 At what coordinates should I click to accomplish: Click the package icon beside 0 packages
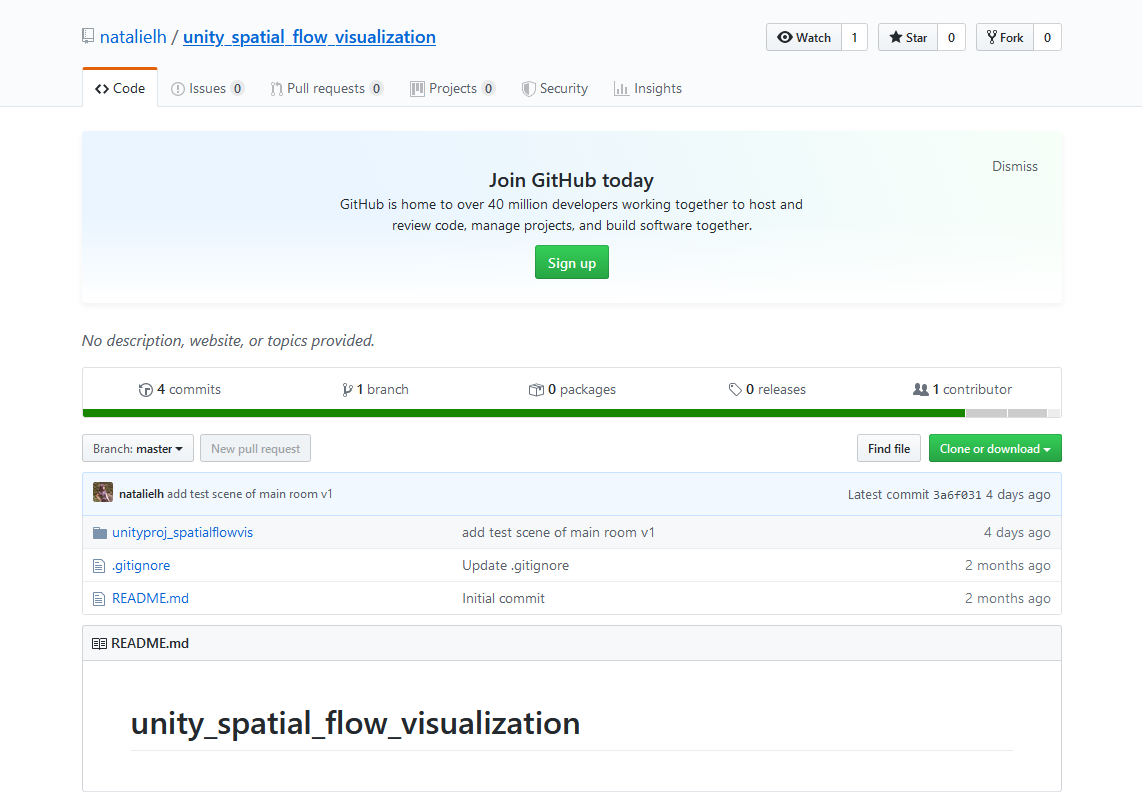tap(536, 390)
